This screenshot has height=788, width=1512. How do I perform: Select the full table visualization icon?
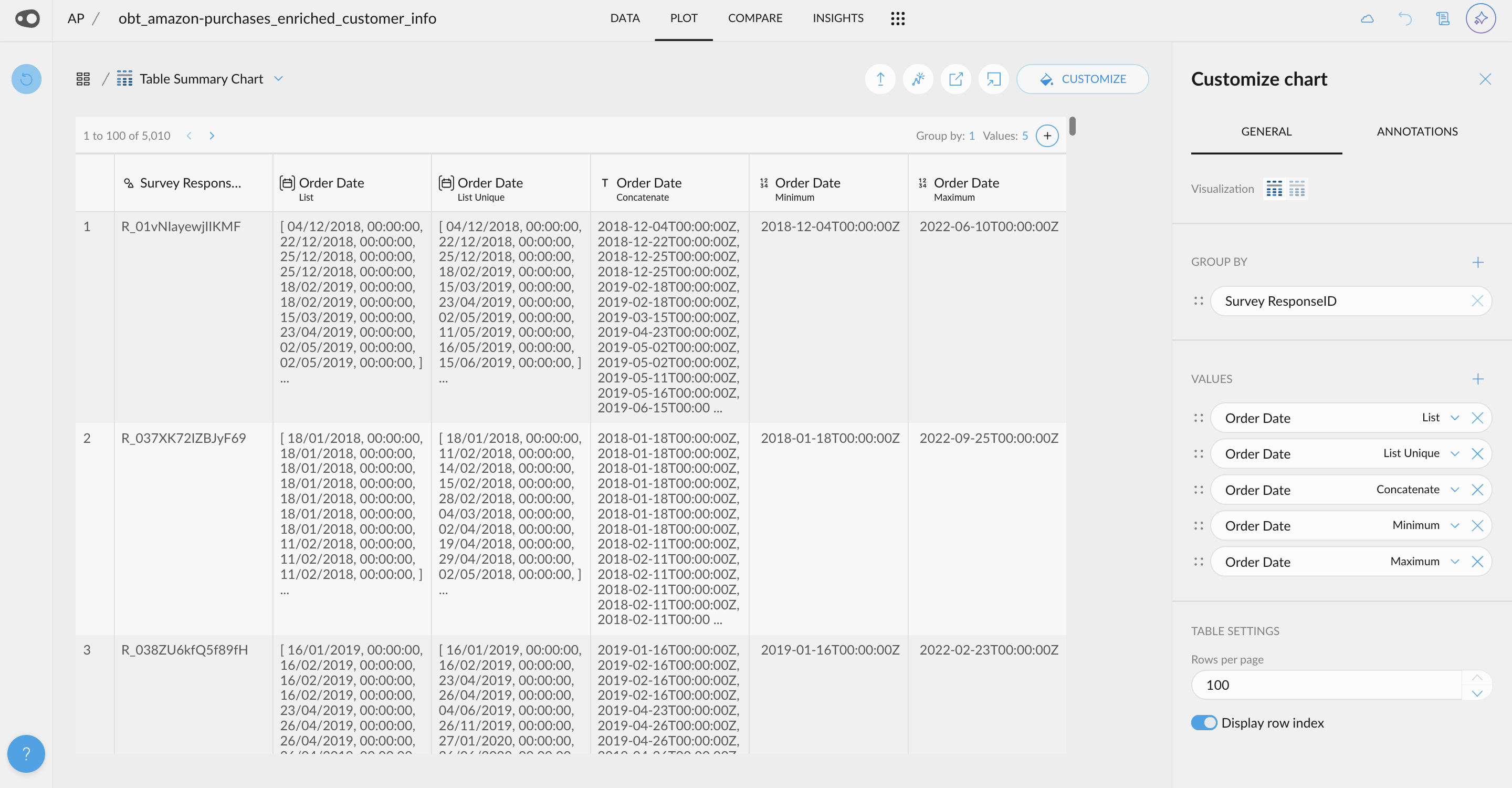[x=1274, y=189]
